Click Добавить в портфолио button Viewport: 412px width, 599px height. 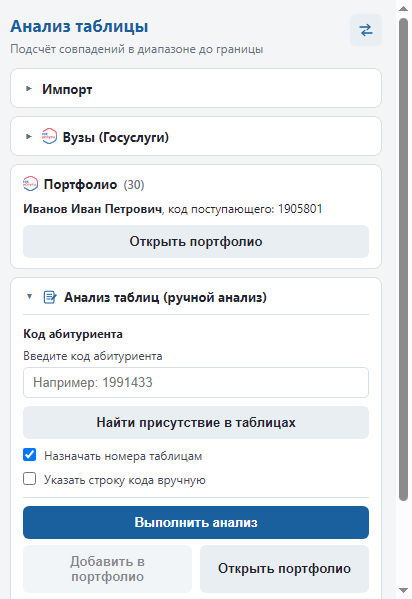[x=107, y=569]
